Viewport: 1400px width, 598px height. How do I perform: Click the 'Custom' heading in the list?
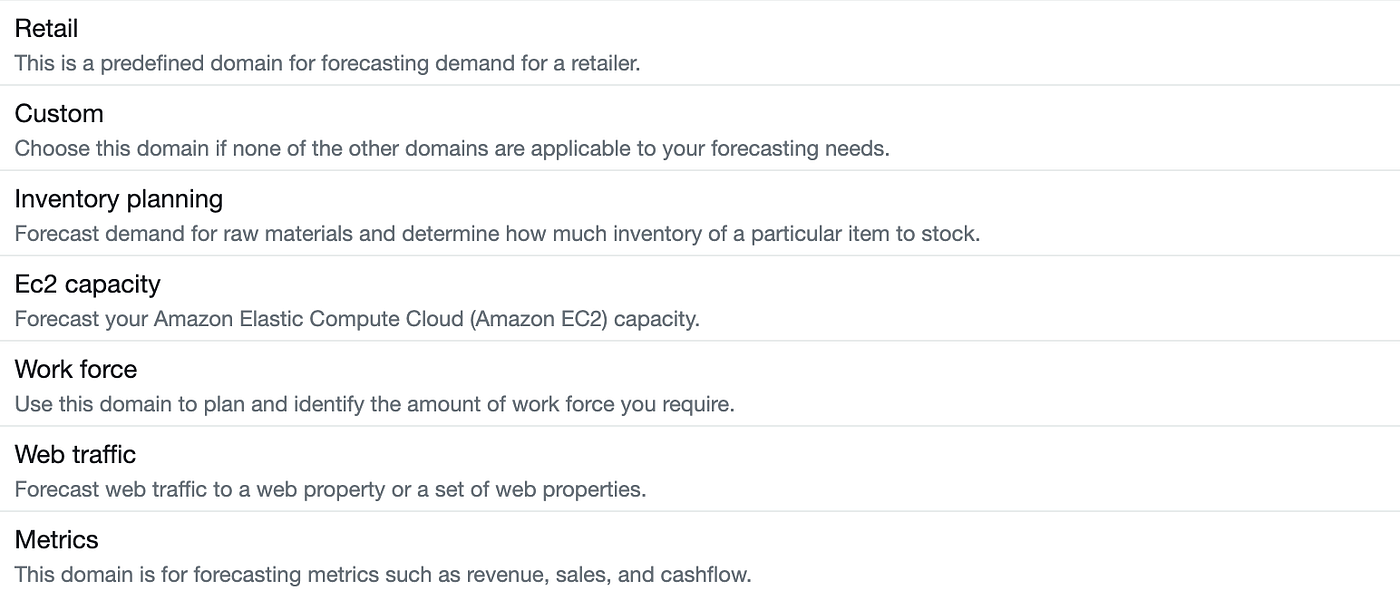pos(59,113)
